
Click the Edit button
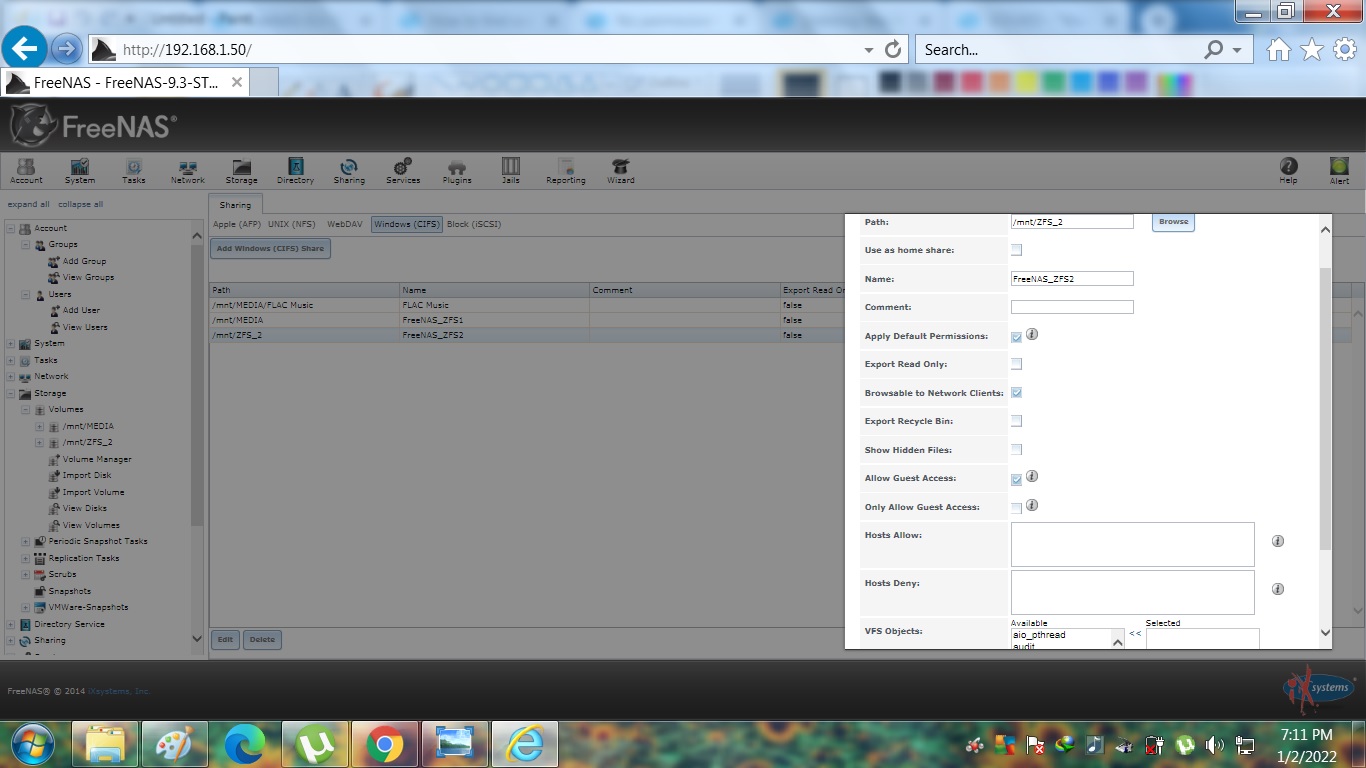pyautogui.click(x=225, y=639)
